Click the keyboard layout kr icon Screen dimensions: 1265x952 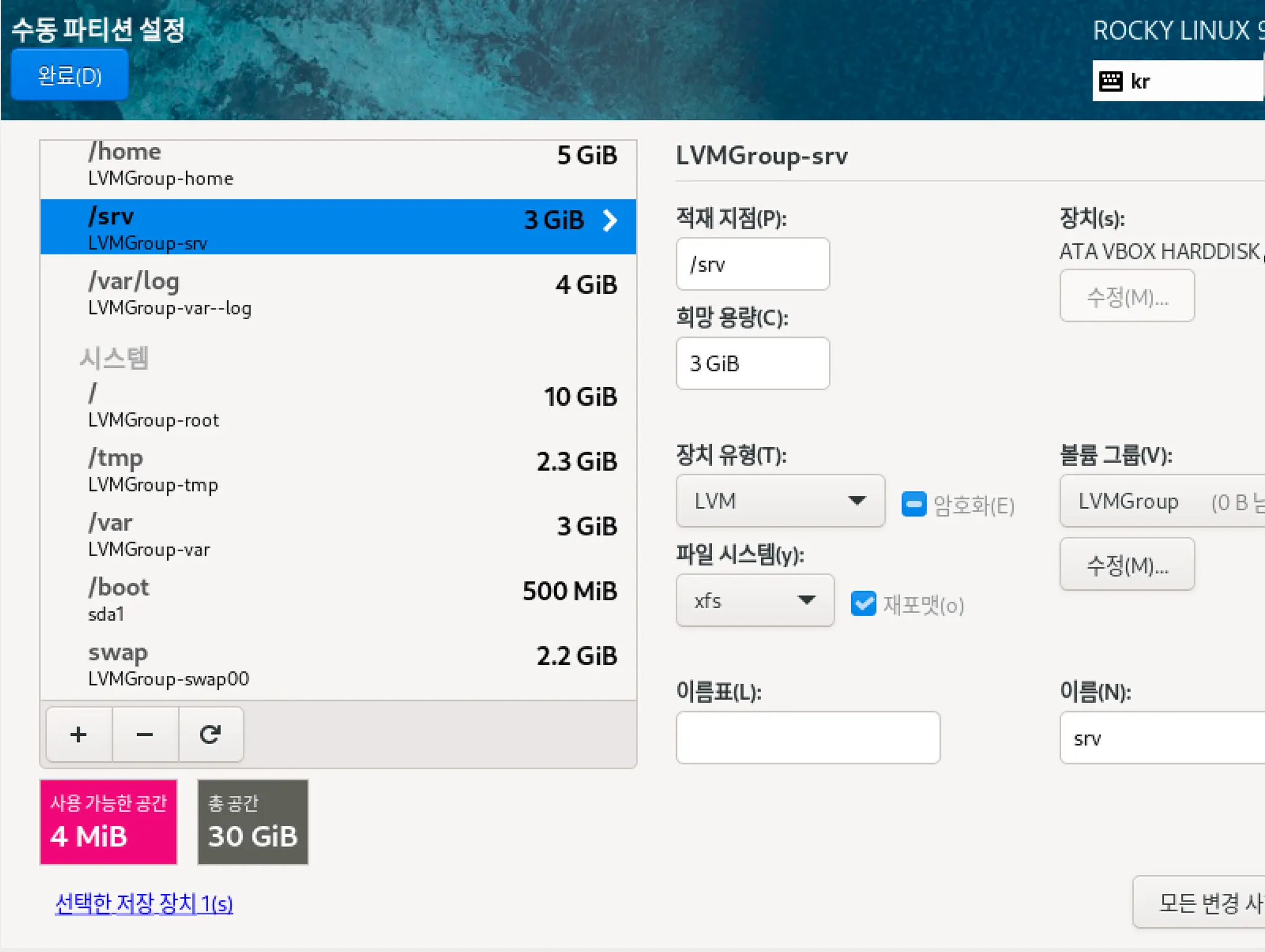1111,81
